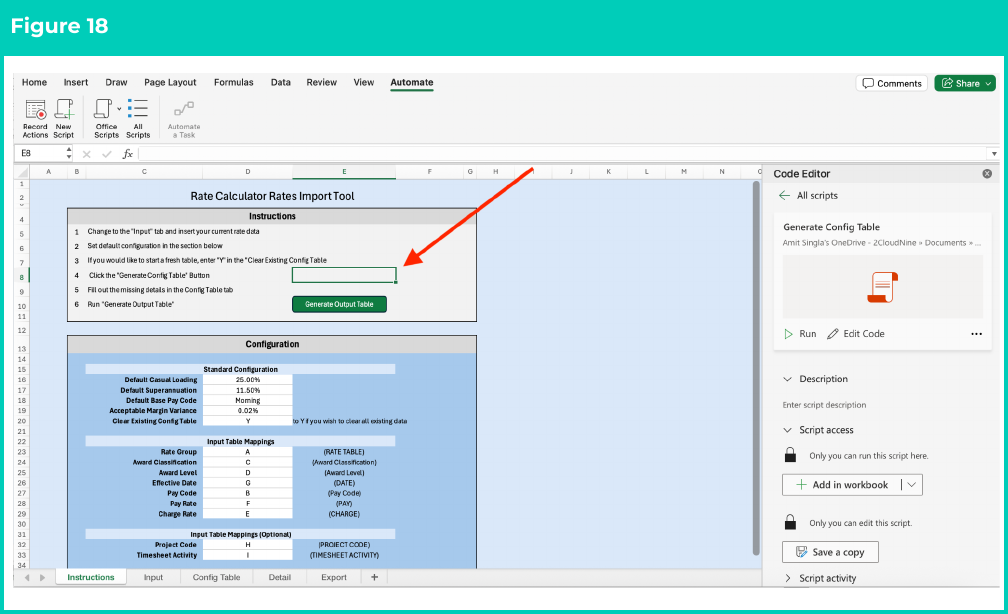
Task: Click the Automate ribbon tab
Action: [x=412, y=82]
